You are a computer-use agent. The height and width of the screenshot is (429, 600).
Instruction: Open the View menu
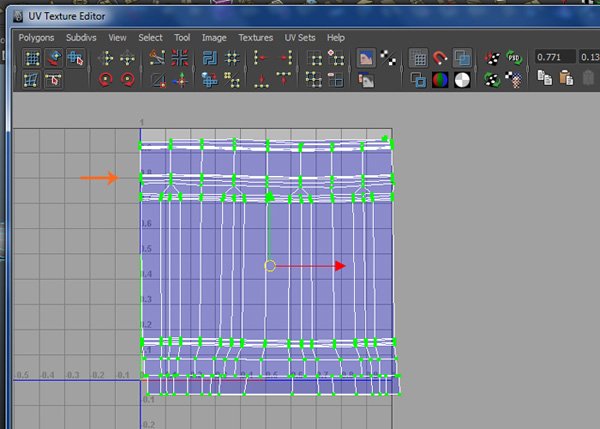tap(117, 38)
